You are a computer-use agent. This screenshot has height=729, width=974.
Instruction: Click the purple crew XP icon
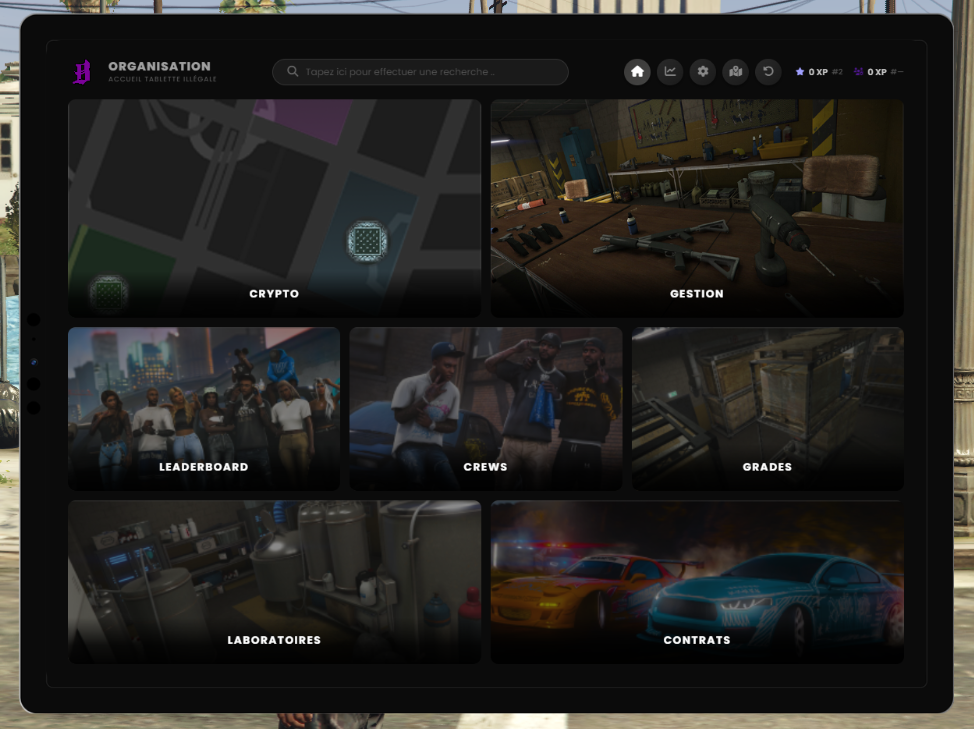click(858, 72)
